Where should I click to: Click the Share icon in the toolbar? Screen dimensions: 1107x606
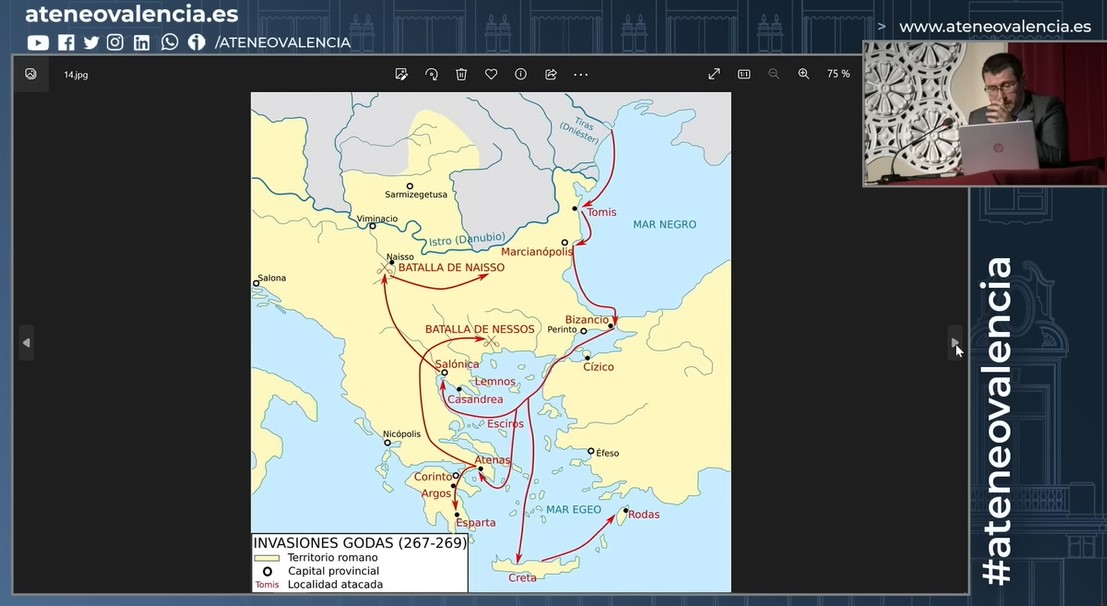pos(550,74)
